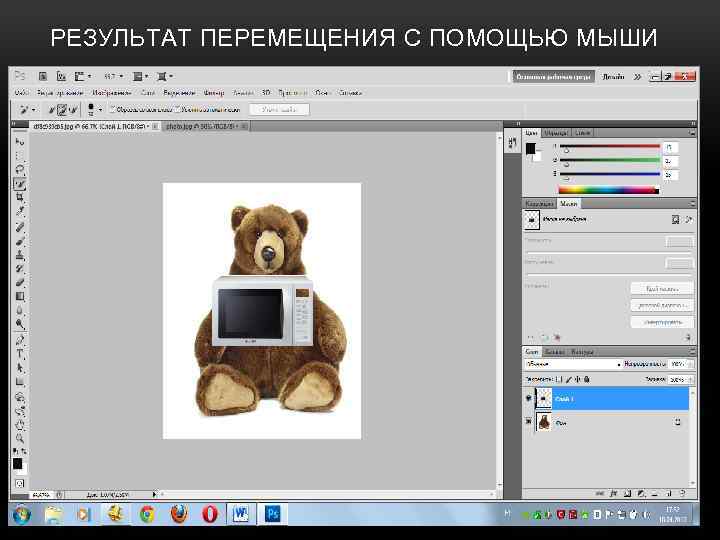The width and height of the screenshot is (720, 540).
Task: Toggle lock image pixels brush icon
Action: pos(568,379)
